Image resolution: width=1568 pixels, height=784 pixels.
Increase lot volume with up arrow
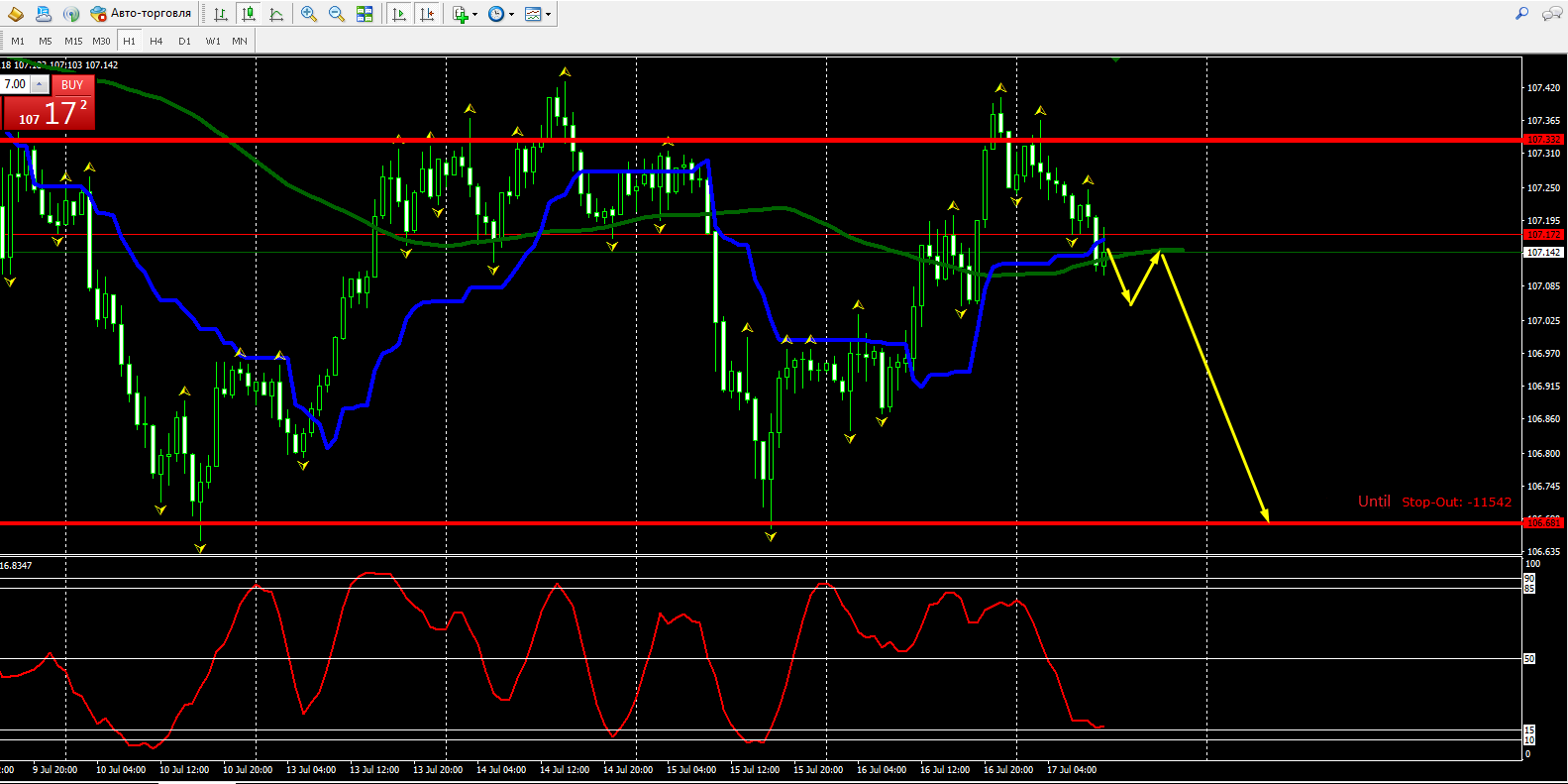click(39, 84)
